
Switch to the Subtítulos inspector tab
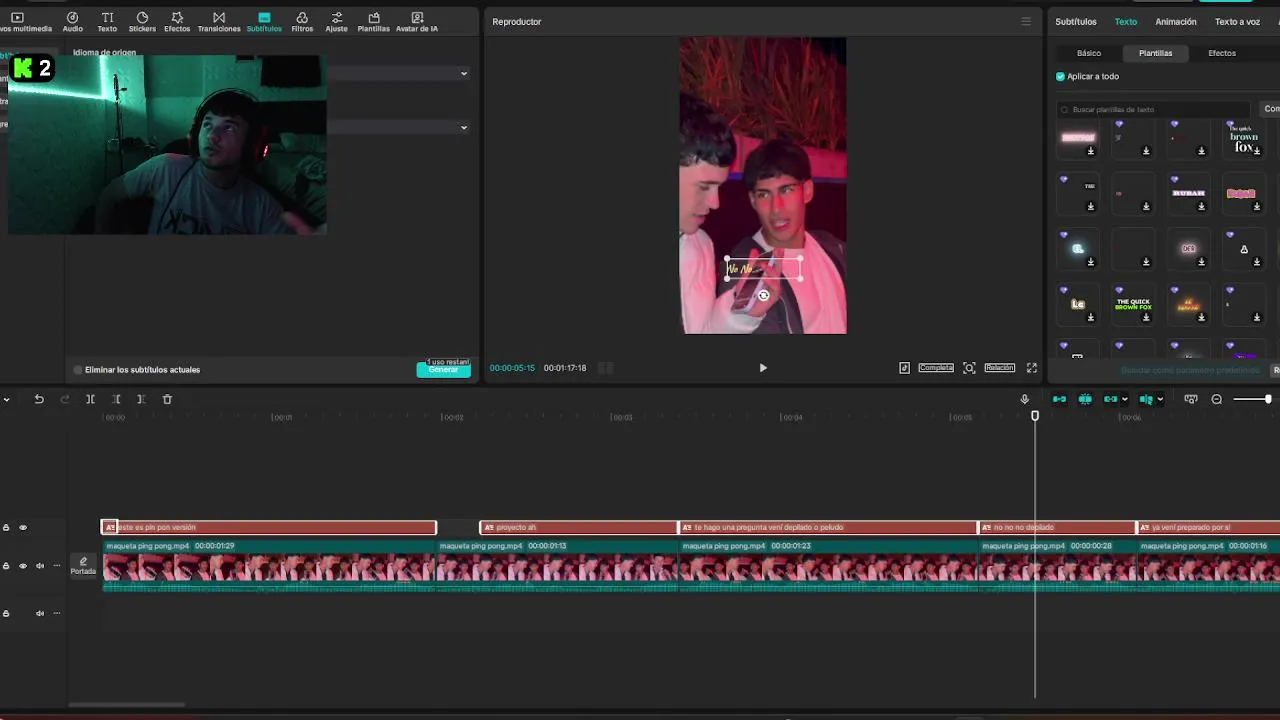point(1076,22)
